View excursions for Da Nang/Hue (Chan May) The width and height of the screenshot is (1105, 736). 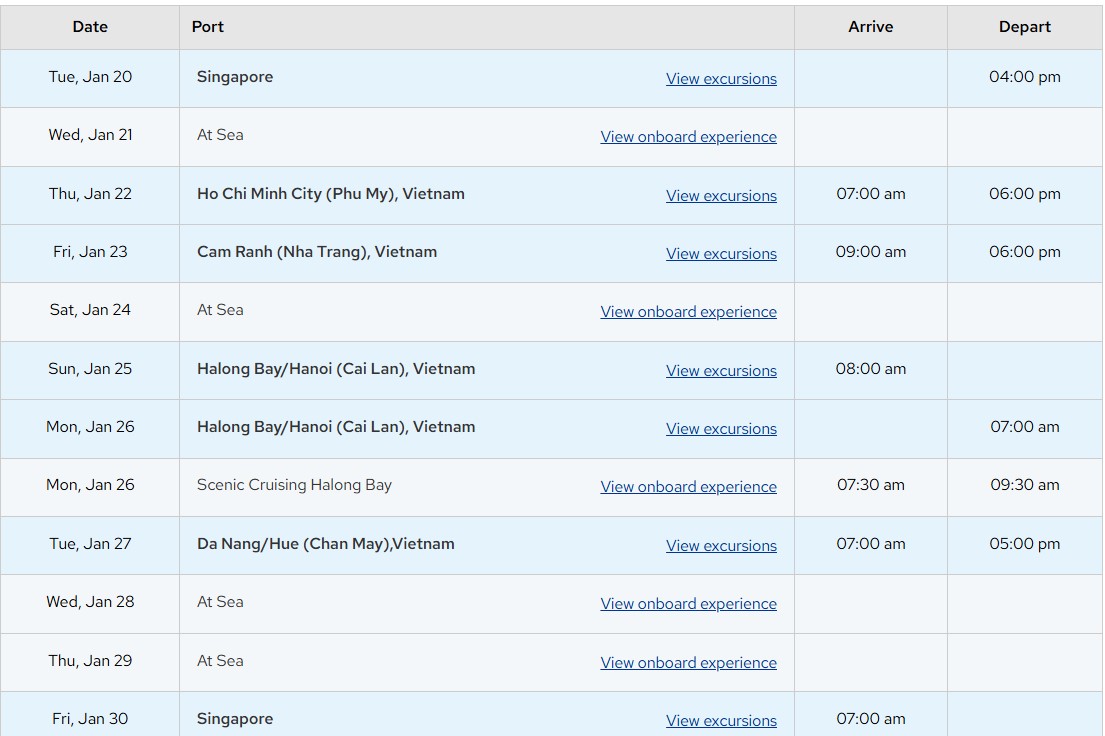coord(721,546)
